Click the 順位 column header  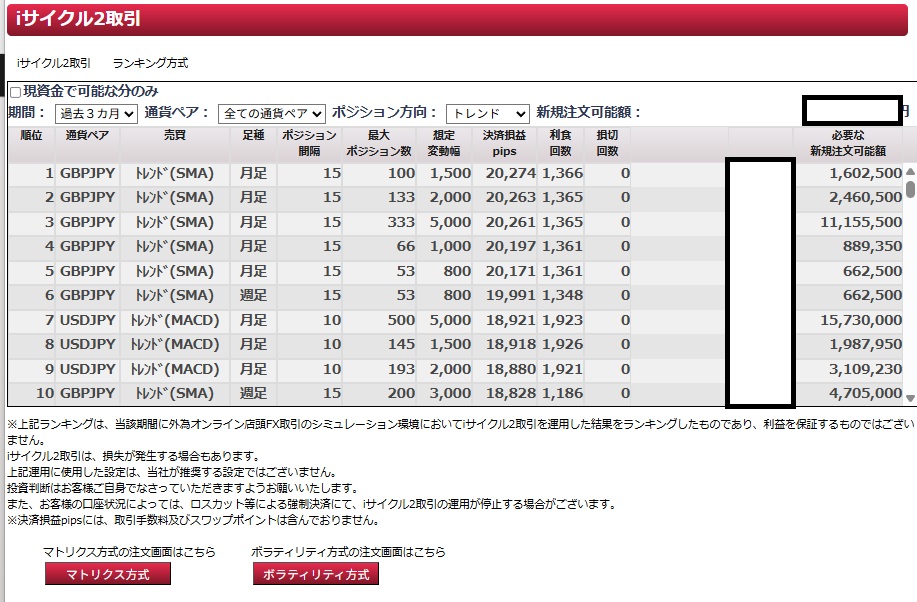click(x=32, y=135)
